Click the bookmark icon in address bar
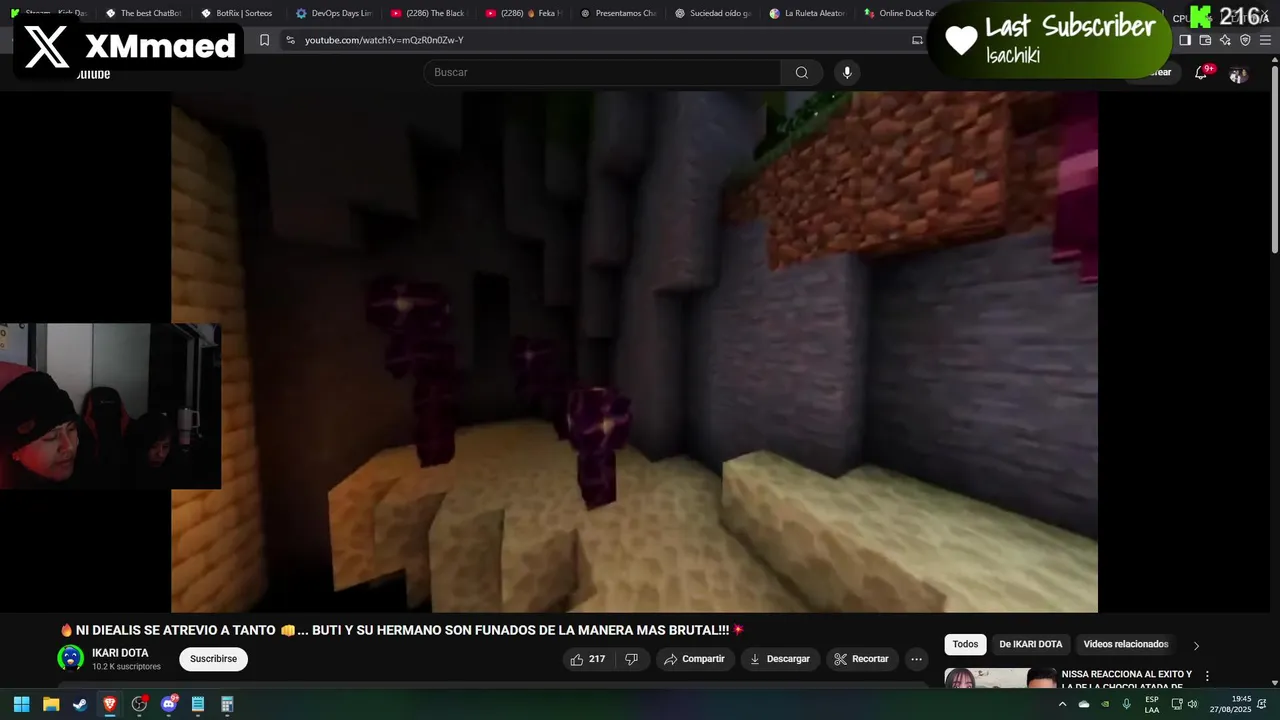 click(264, 40)
